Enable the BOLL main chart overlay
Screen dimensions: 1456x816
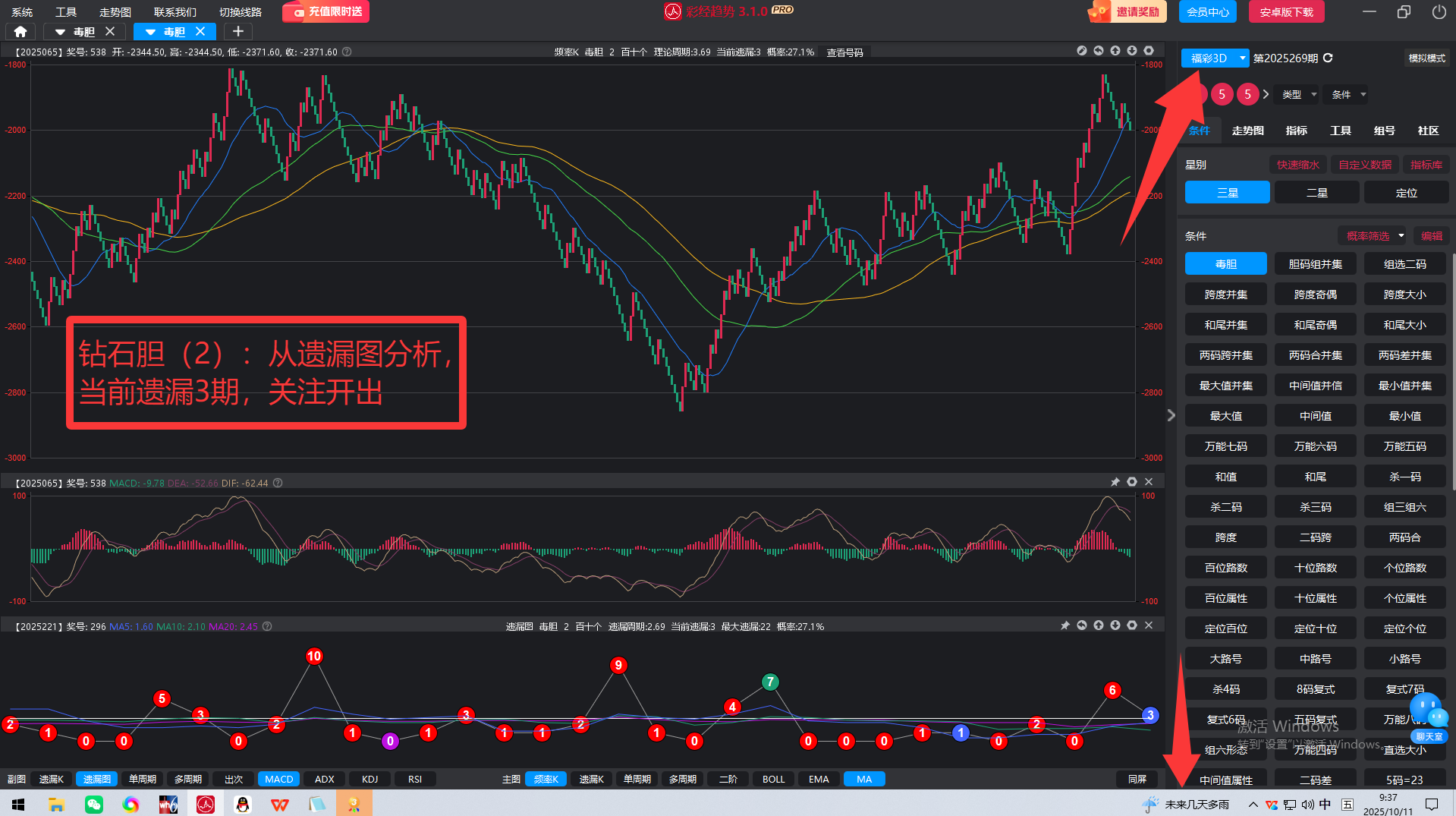point(773,779)
